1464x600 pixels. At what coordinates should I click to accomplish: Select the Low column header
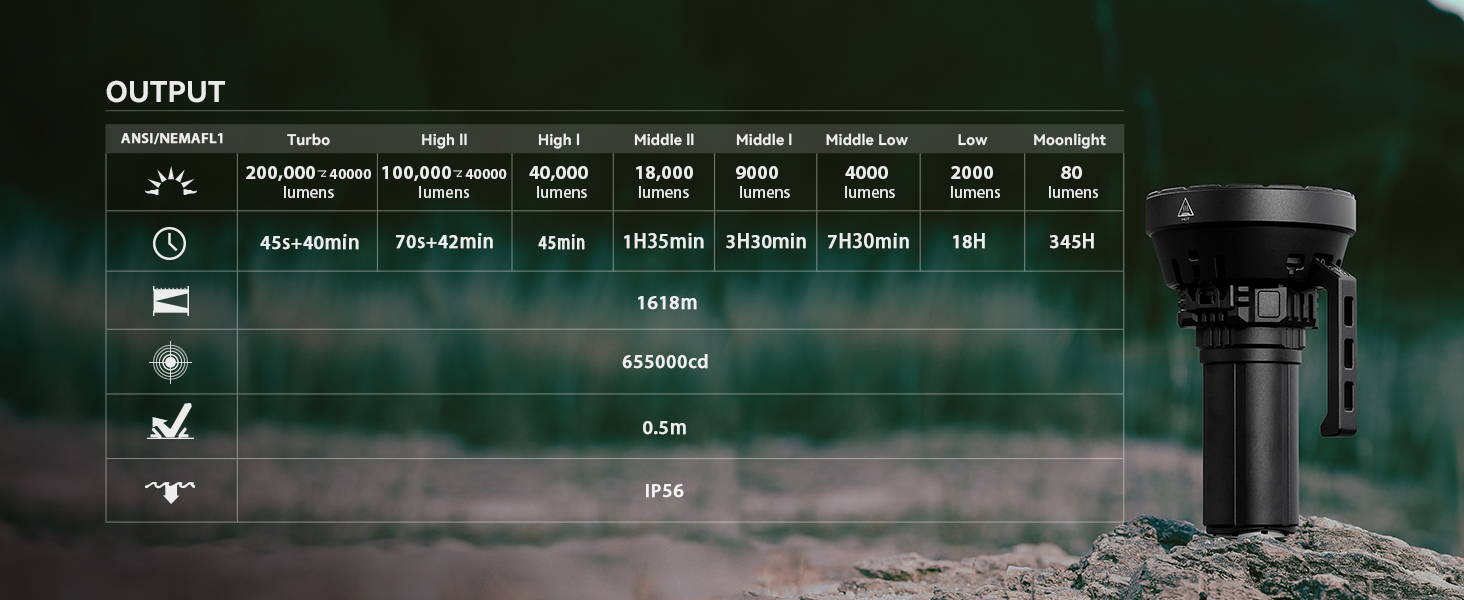pos(972,140)
